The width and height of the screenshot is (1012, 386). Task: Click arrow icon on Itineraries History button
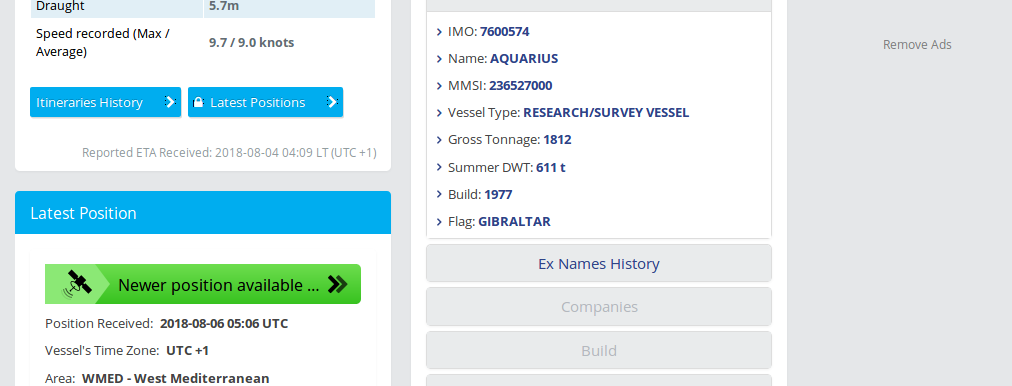tap(170, 102)
